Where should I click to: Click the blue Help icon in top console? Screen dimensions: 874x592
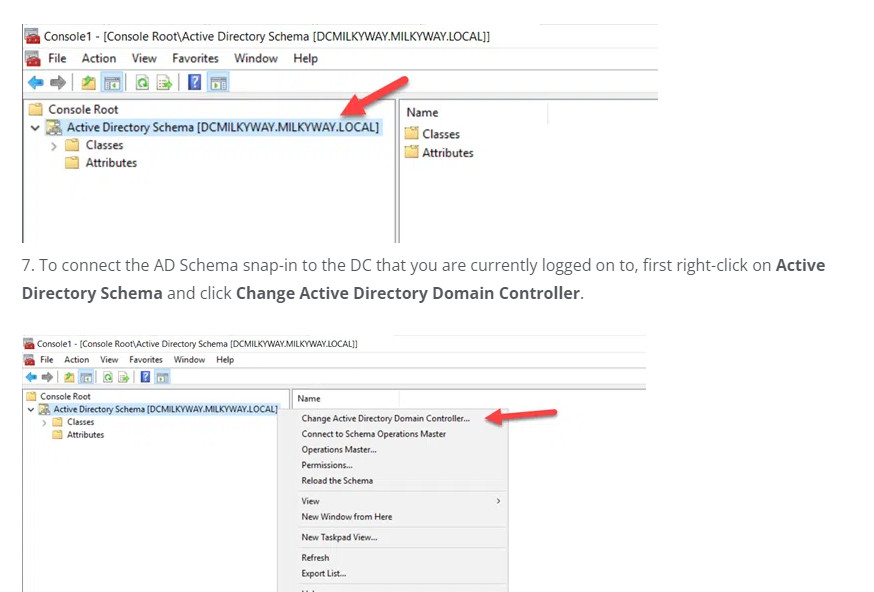(195, 83)
